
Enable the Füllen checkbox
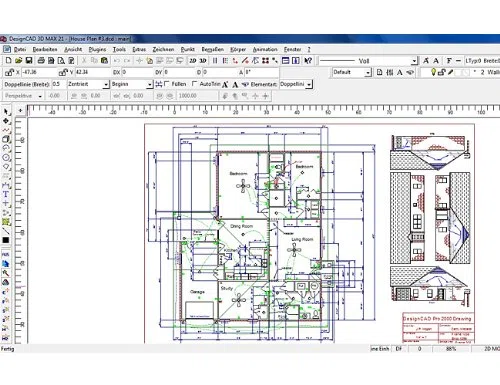[167, 84]
